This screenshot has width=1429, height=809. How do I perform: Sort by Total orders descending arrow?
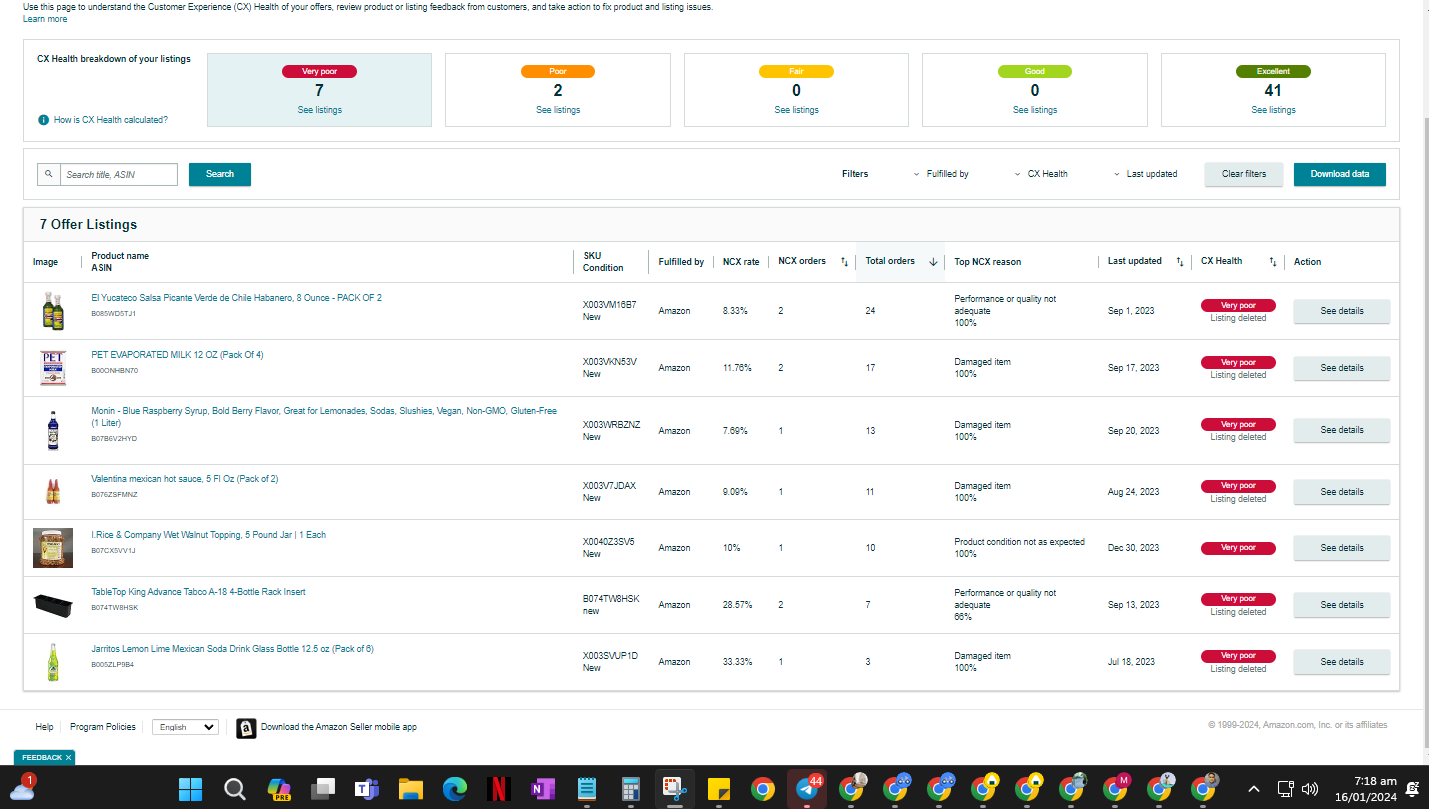pyautogui.click(x=933, y=262)
